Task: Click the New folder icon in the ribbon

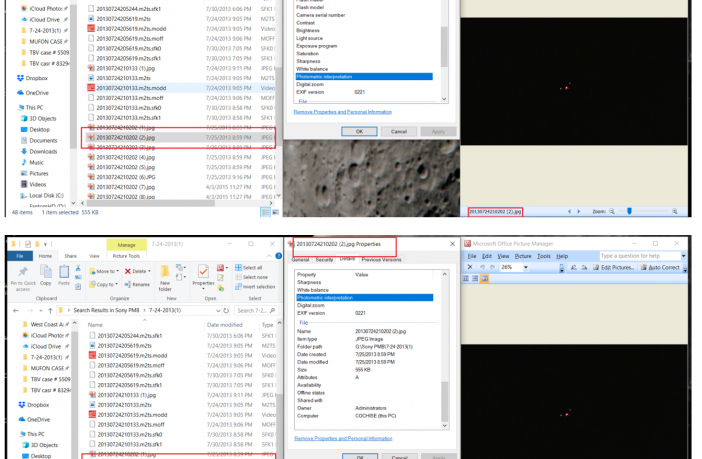Action: tap(165, 271)
